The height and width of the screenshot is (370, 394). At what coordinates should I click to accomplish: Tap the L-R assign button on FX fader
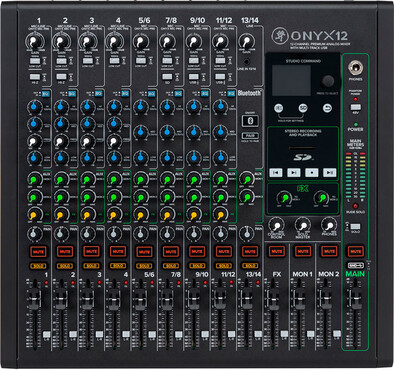284,334
